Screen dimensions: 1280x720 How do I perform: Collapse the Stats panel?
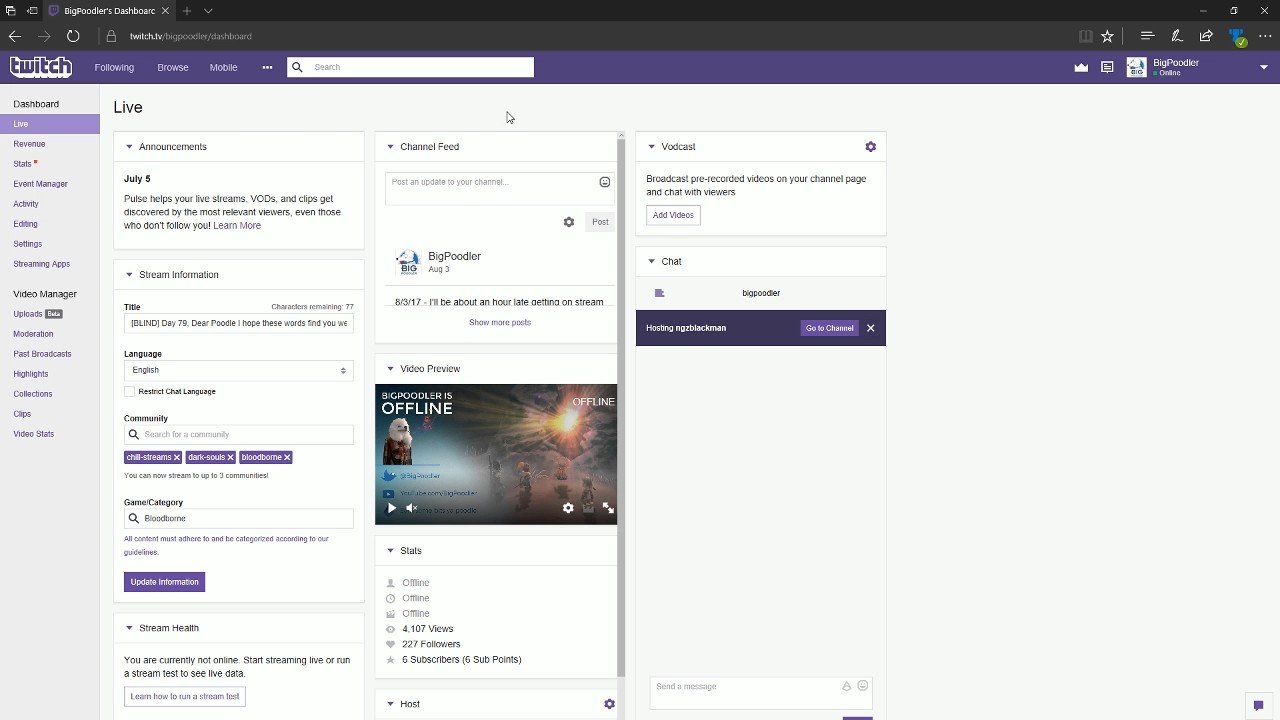pyautogui.click(x=390, y=551)
